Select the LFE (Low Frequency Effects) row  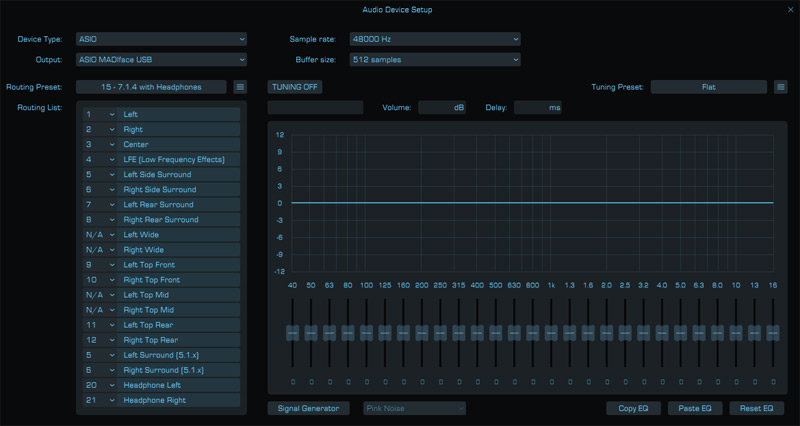pos(178,159)
